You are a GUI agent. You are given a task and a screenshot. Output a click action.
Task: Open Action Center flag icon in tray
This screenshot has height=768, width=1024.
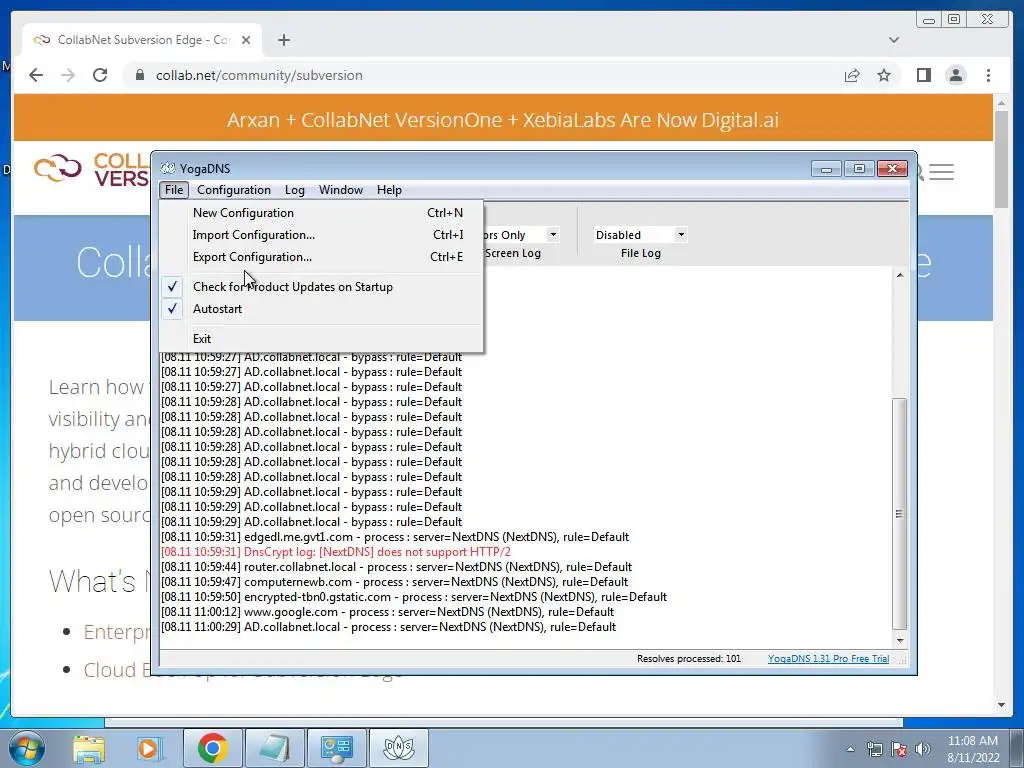[899, 749]
